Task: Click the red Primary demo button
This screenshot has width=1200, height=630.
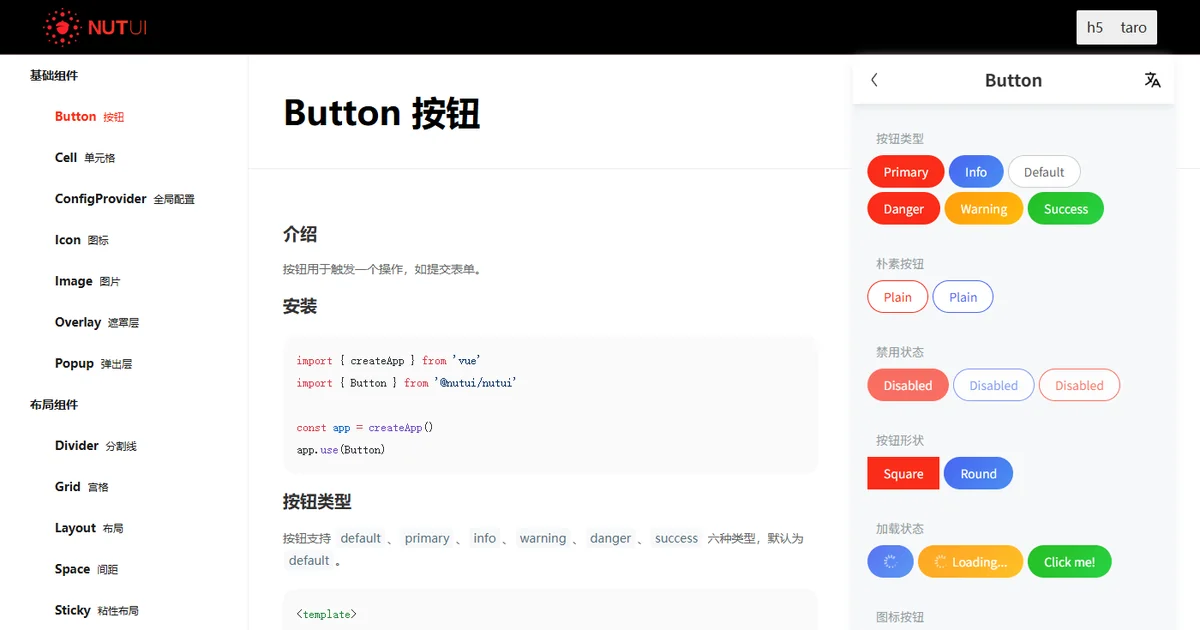Action: coord(906,172)
